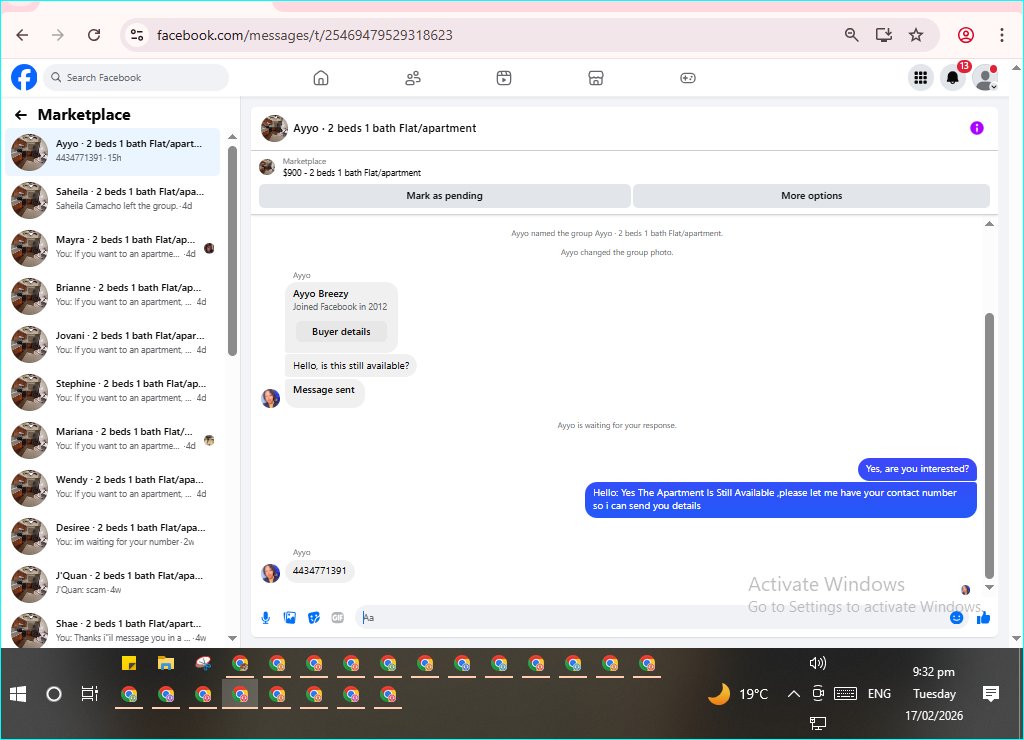Attach a file using photo icon

(x=290, y=617)
